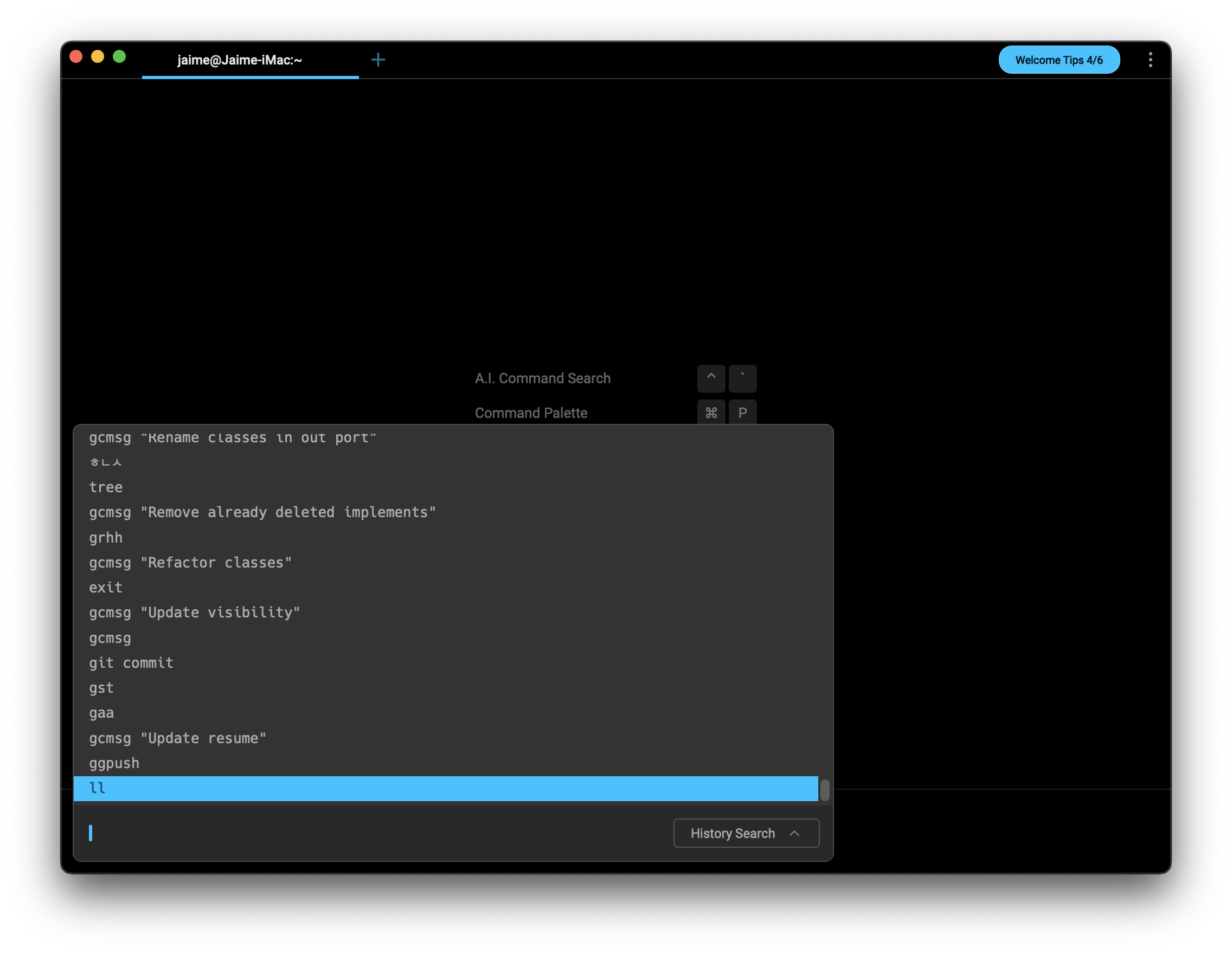Select 'gcmsg "Update resume"' history entry
This screenshot has width=1232, height=954.
[177, 738]
